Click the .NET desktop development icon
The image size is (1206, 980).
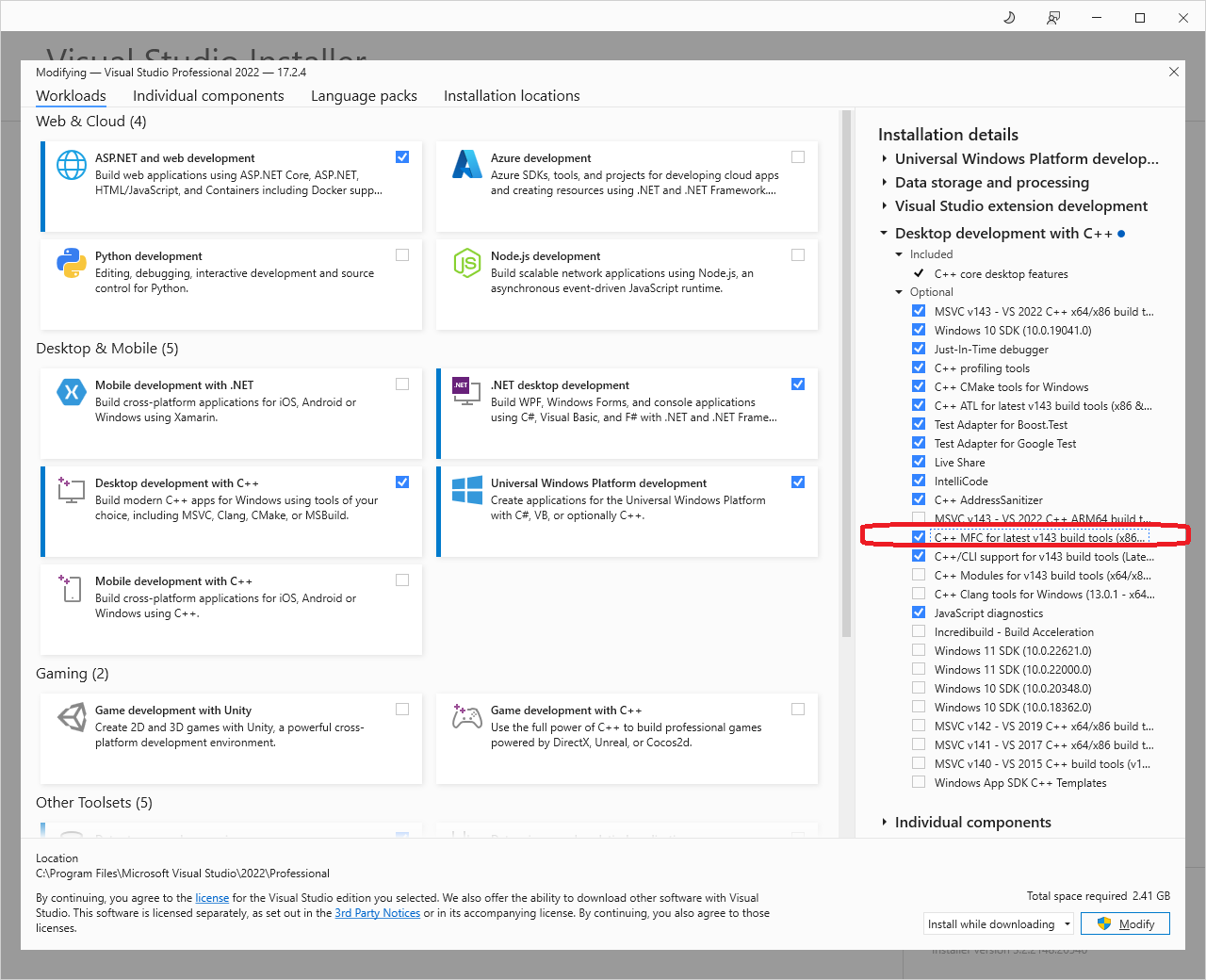(467, 392)
